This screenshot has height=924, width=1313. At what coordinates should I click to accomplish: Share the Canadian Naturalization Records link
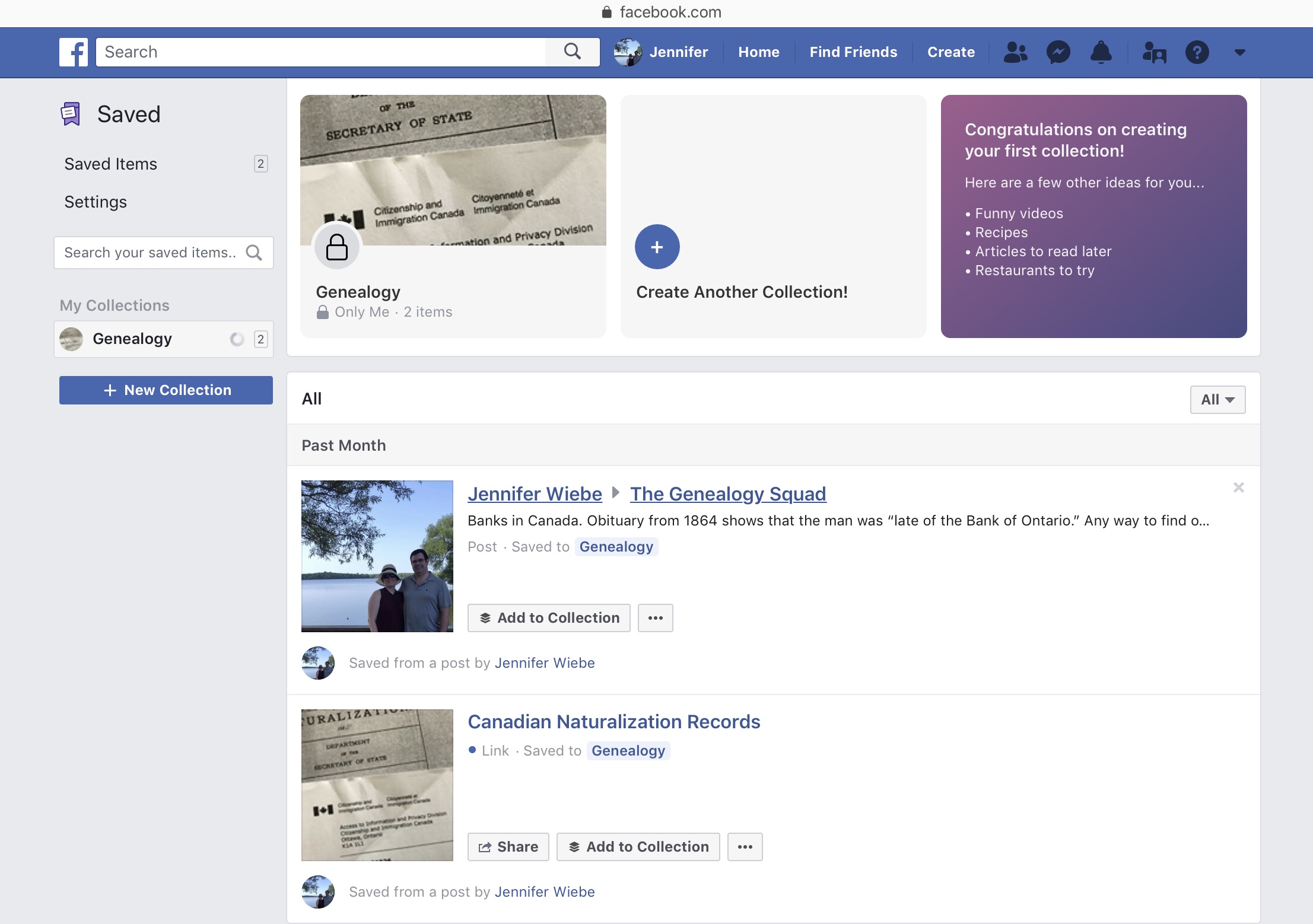pyautogui.click(x=508, y=847)
